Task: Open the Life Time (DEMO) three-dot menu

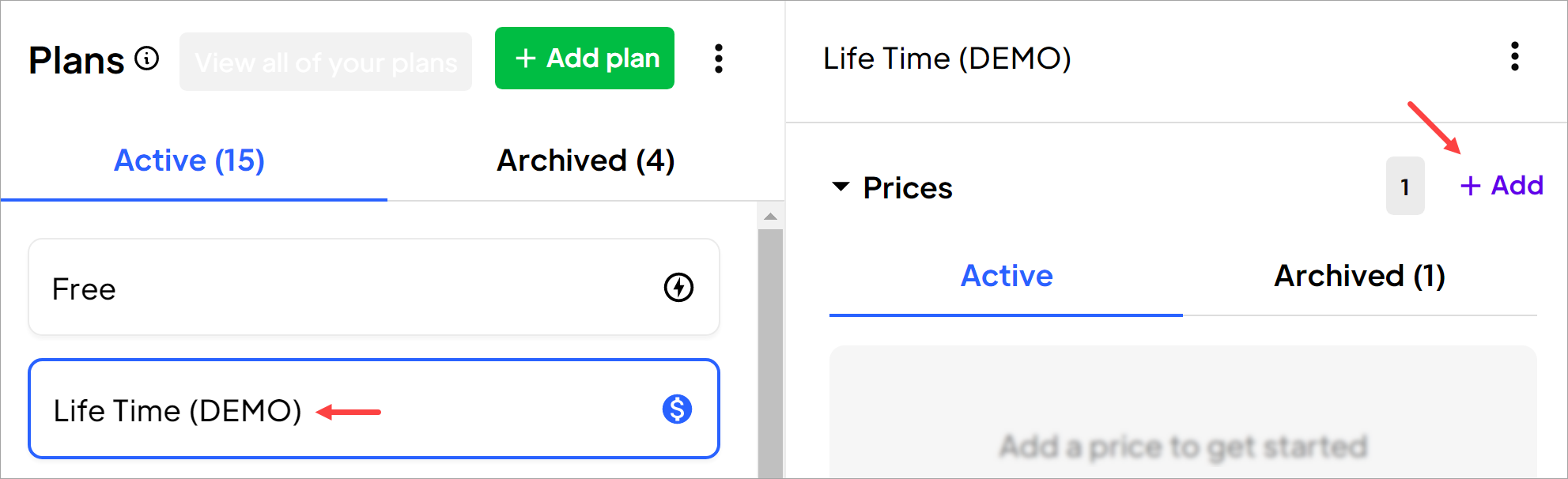Action: point(1514,57)
